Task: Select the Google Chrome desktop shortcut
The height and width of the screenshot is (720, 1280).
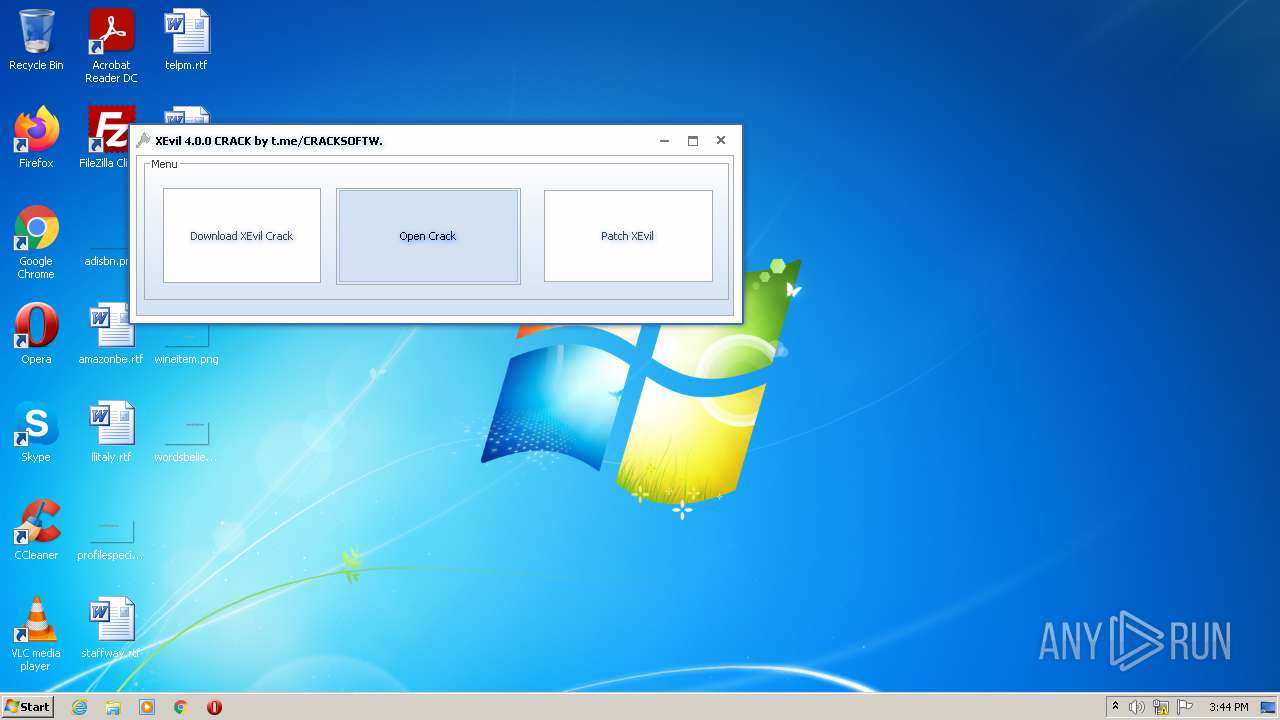Action: click(x=36, y=242)
